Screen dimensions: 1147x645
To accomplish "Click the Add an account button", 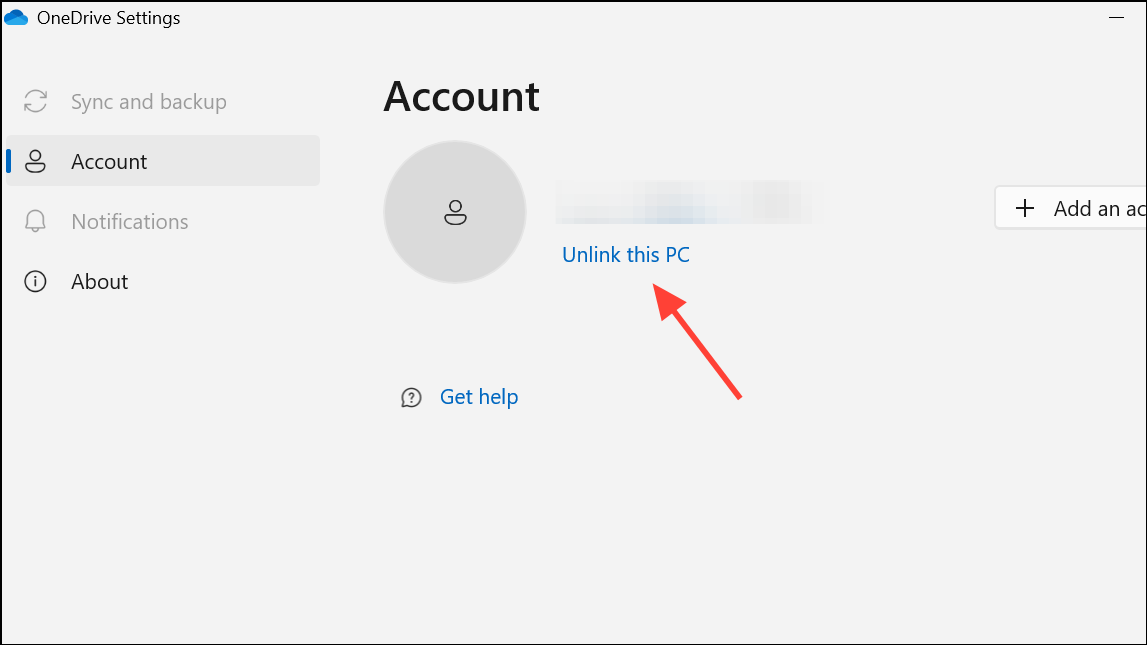I will coord(1071,208).
